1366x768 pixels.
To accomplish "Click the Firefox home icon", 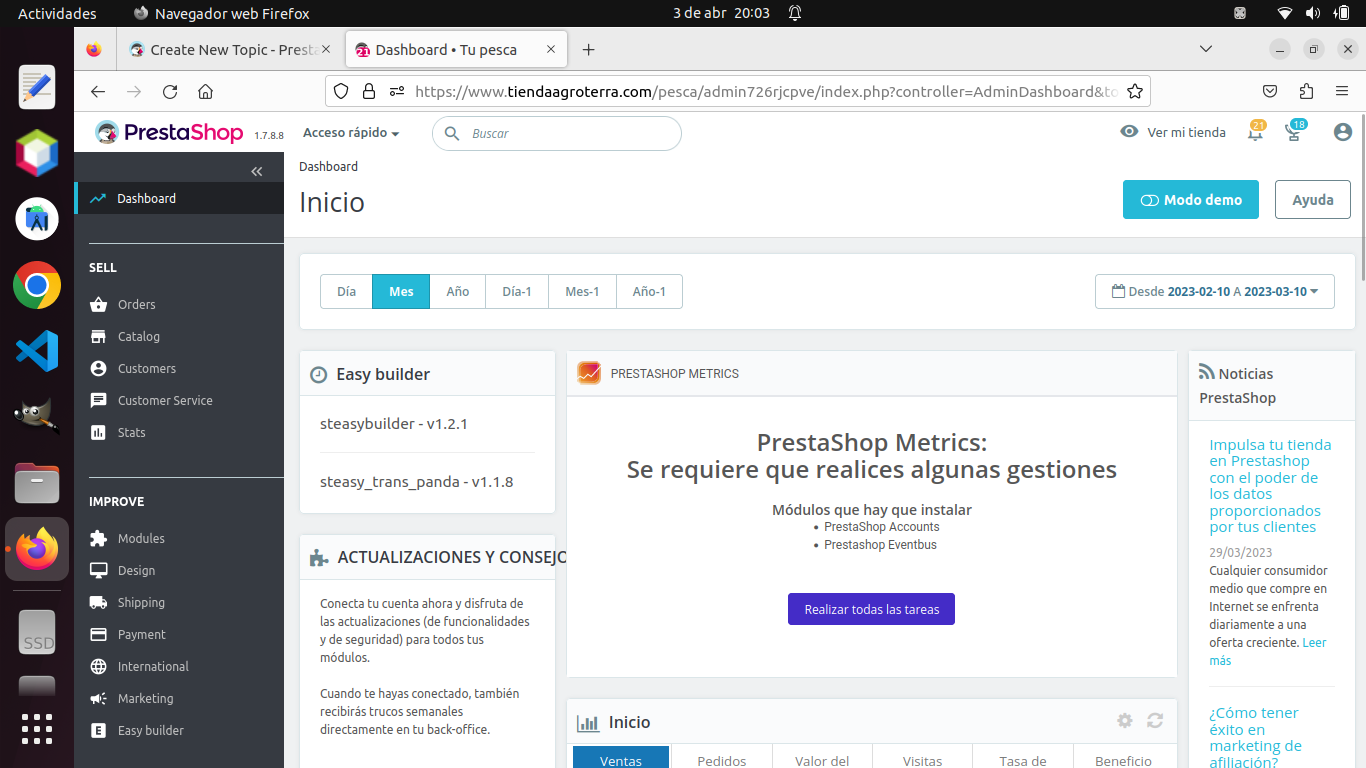I will point(205,91).
